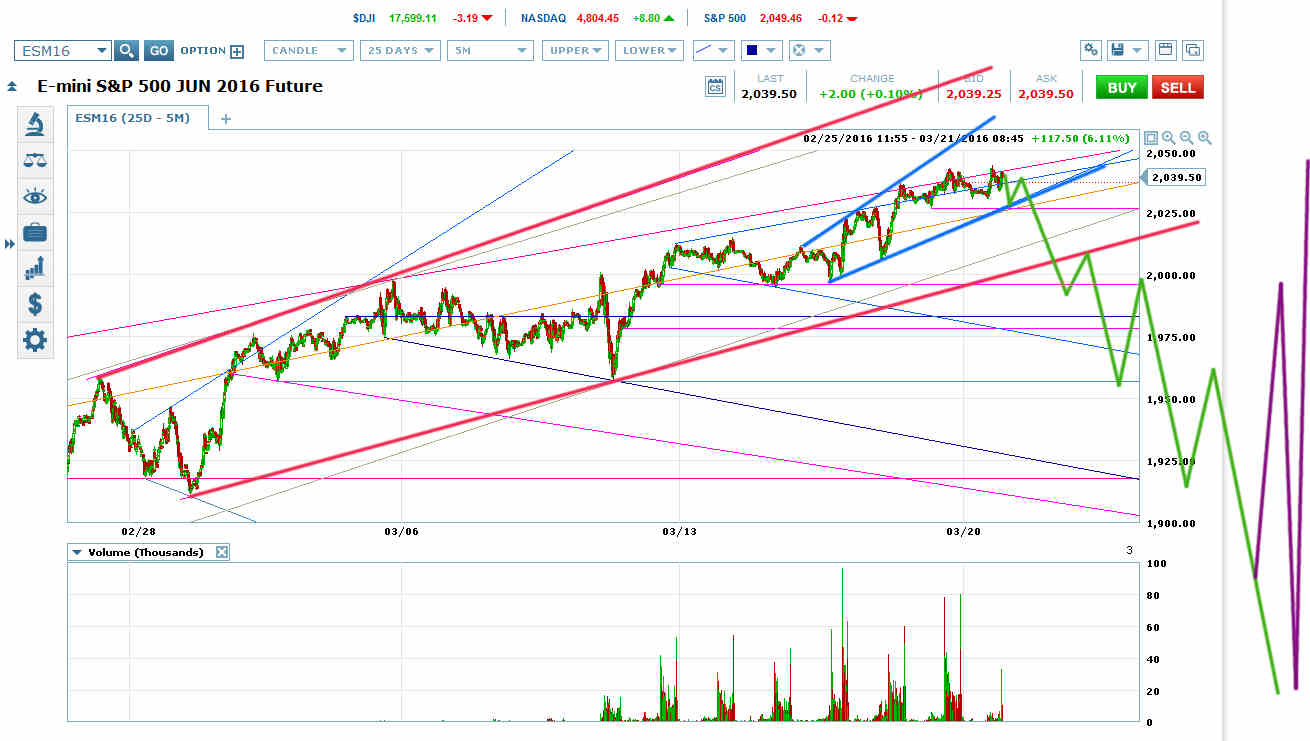Image resolution: width=1310 pixels, height=741 pixels.
Task: Open the dollar sign icon in sidebar
Action: [35, 304]
